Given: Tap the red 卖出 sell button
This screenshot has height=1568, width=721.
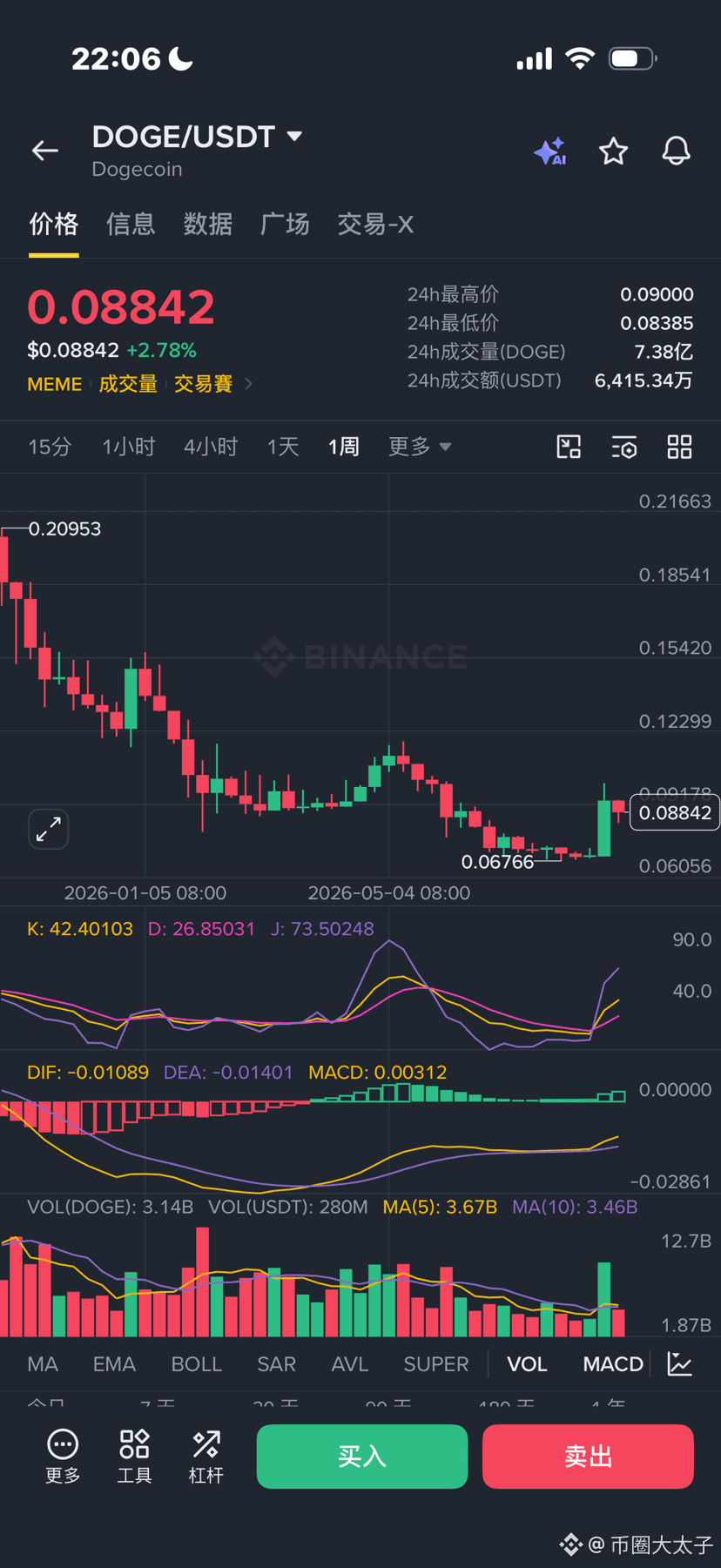Looking at the screenshot, I should [x=589, y=1457].
